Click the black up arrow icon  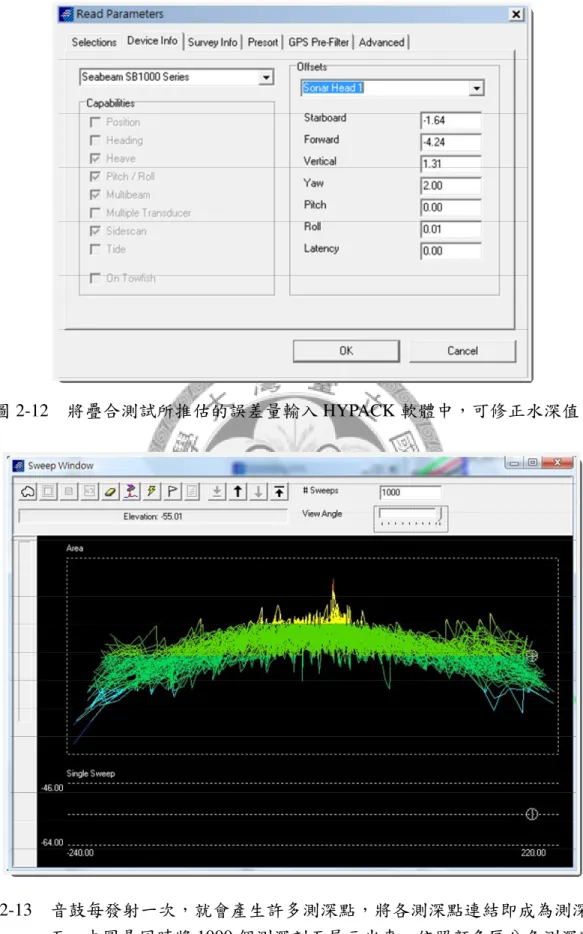click(x=238, y=492)
